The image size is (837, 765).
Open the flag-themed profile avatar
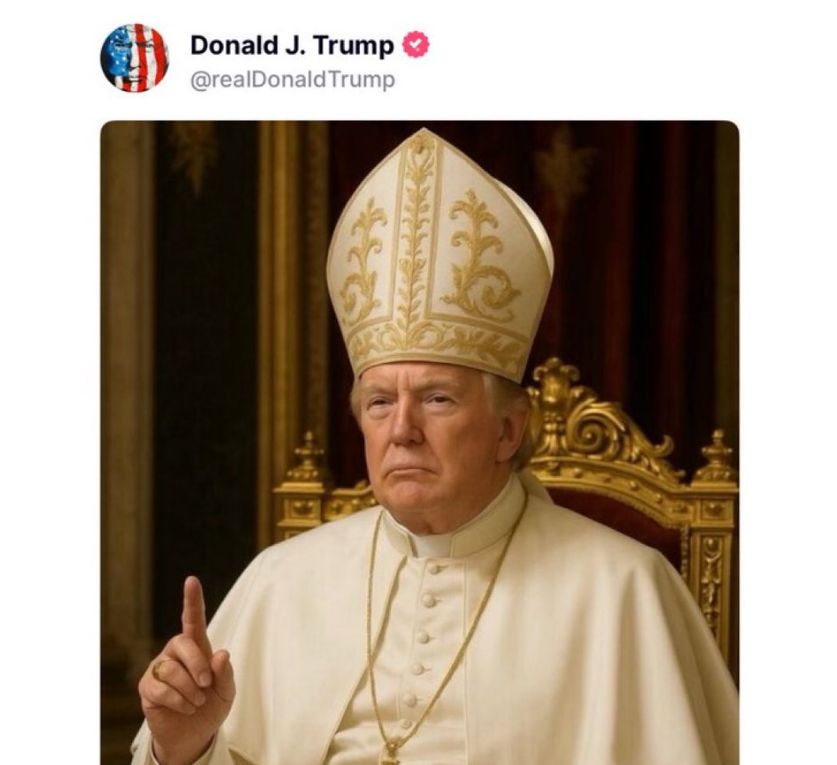tap(135, 58)
